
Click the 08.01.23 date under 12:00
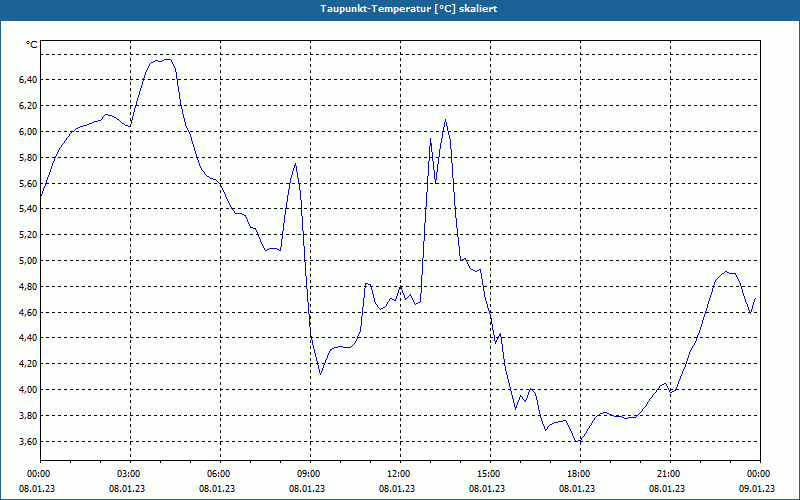point(397,489)
